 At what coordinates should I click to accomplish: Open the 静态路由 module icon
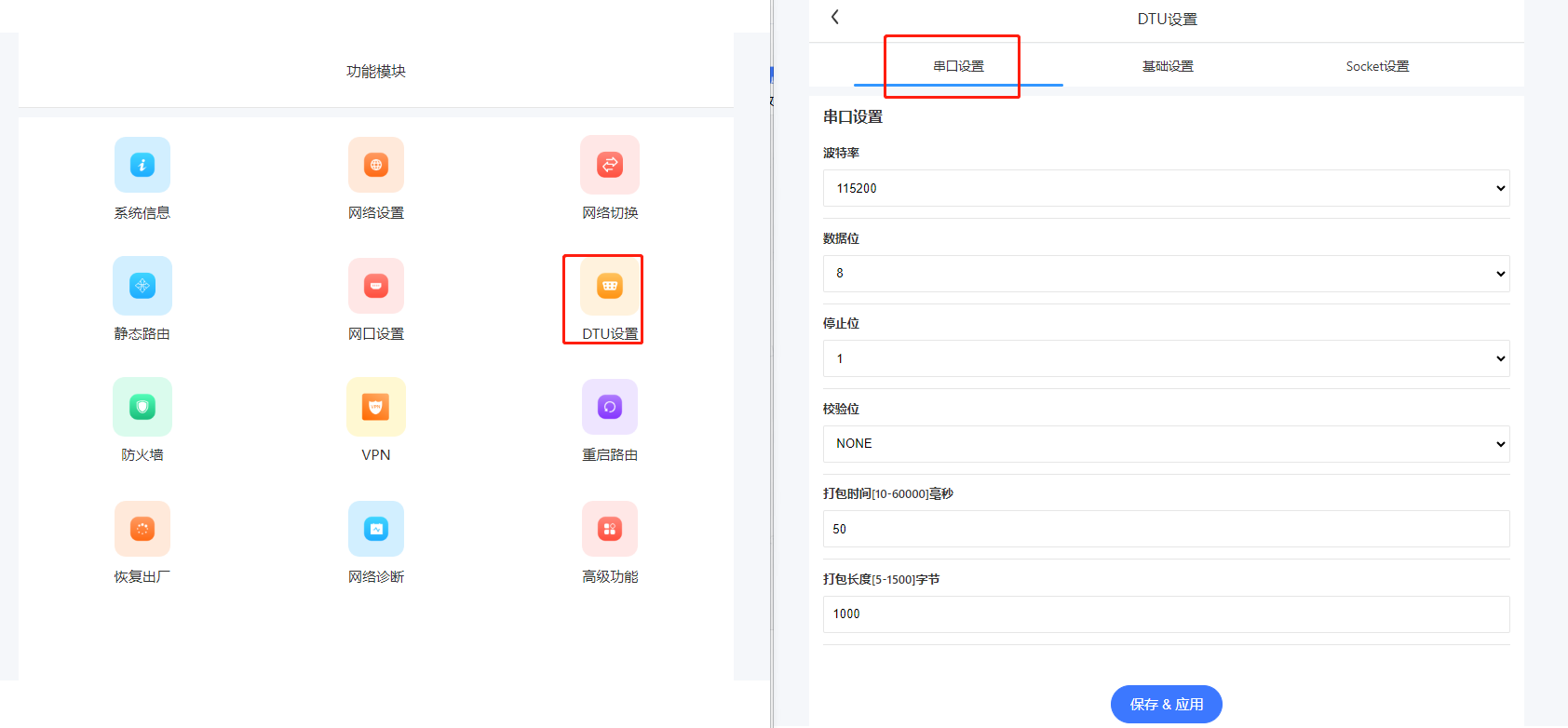tap(142, 286)
